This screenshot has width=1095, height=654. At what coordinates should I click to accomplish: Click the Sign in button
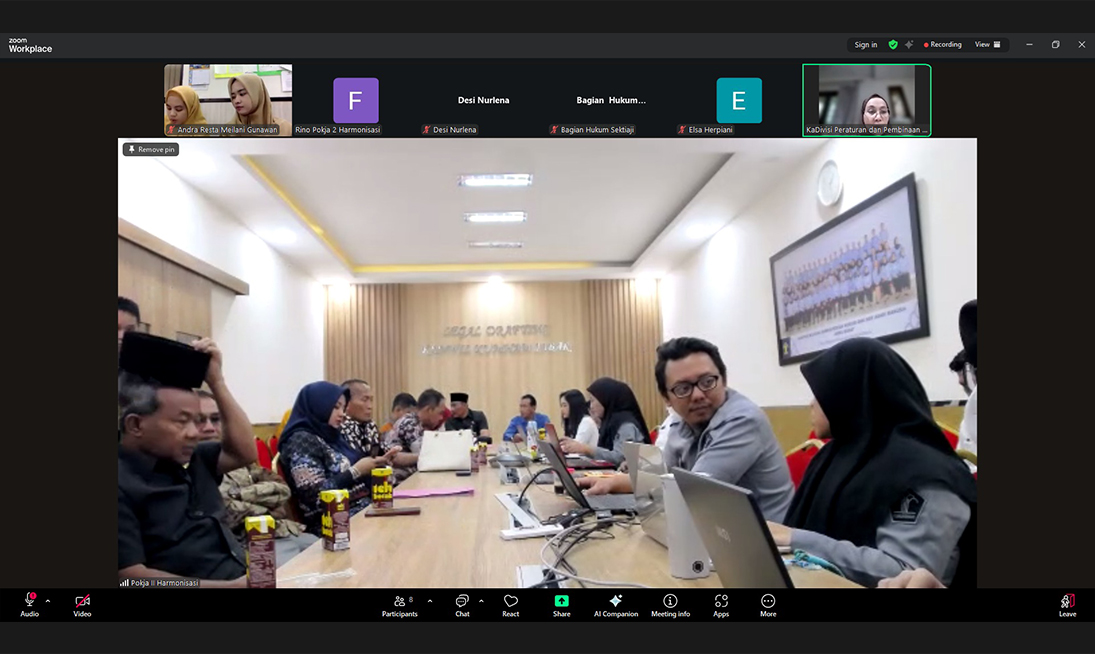coord(865,45)
